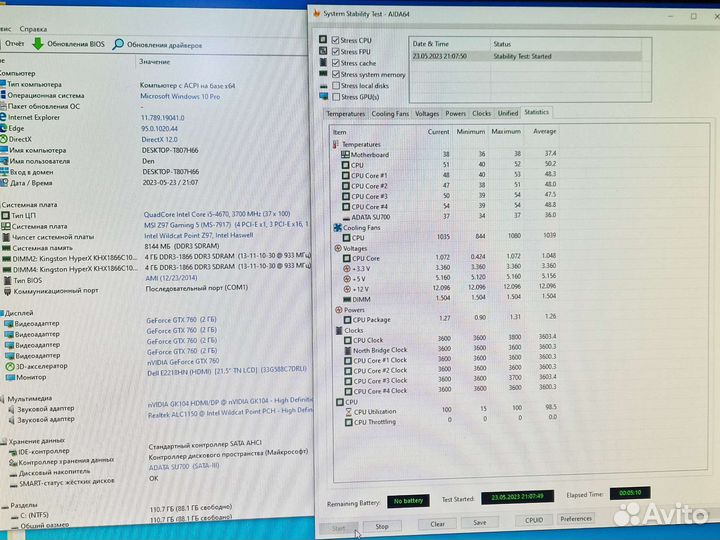The image size is (720, 540).
Task: Open the QuadCore Intel Core i5-4670 link
Action: [x=217, y=214]
